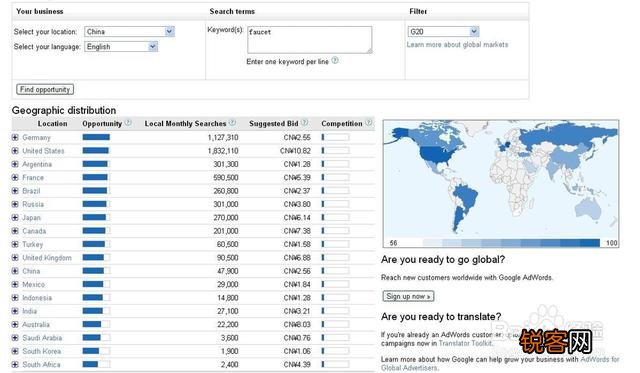This screenshot has height=373, width=640.
Task: Click the Argentina location link
Action: pos(37,164)
